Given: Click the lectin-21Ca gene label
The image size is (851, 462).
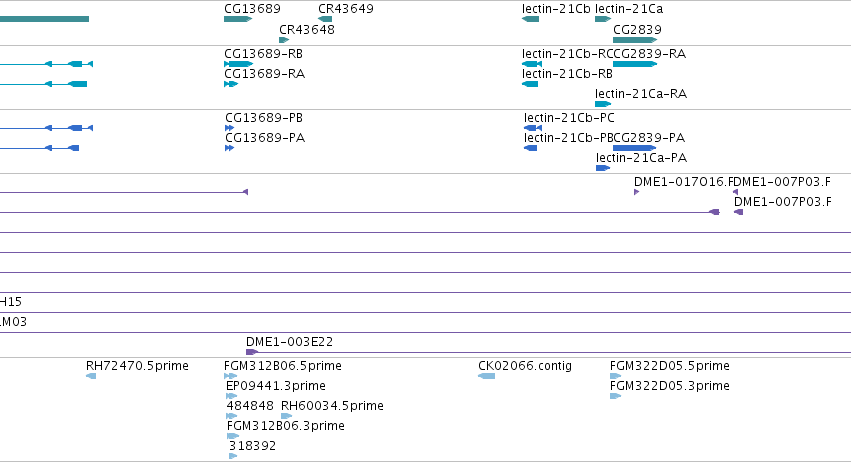Looking at the screenshot, I should (x=629, y=9).
